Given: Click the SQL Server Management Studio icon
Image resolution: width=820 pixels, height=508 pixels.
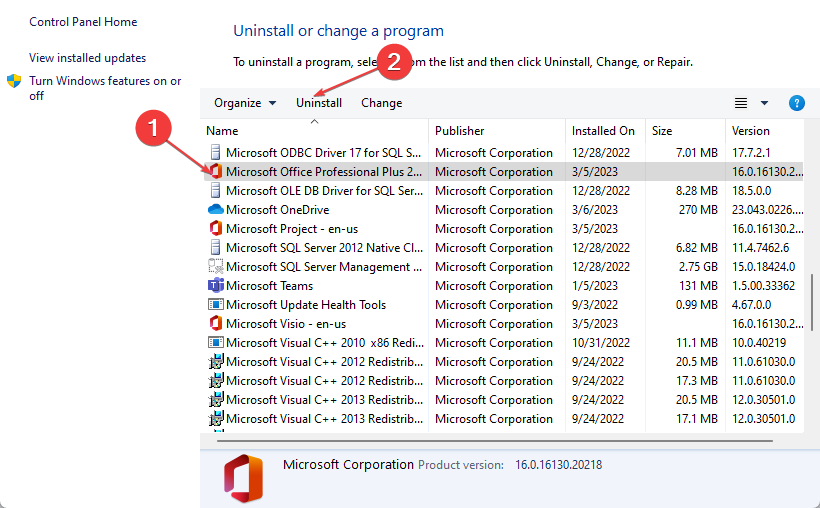Looking at the screenshot, I should tap(215, 267).
